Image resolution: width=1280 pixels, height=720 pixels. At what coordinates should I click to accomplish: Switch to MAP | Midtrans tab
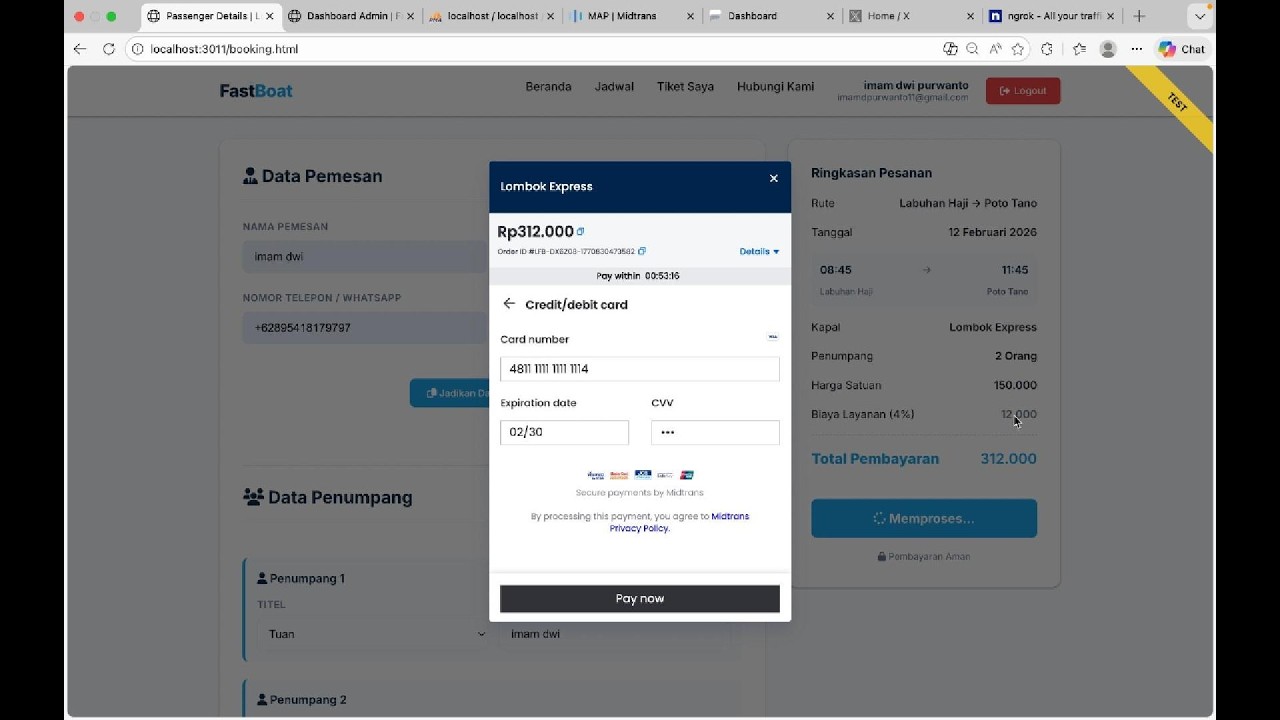tap(630, 16)
